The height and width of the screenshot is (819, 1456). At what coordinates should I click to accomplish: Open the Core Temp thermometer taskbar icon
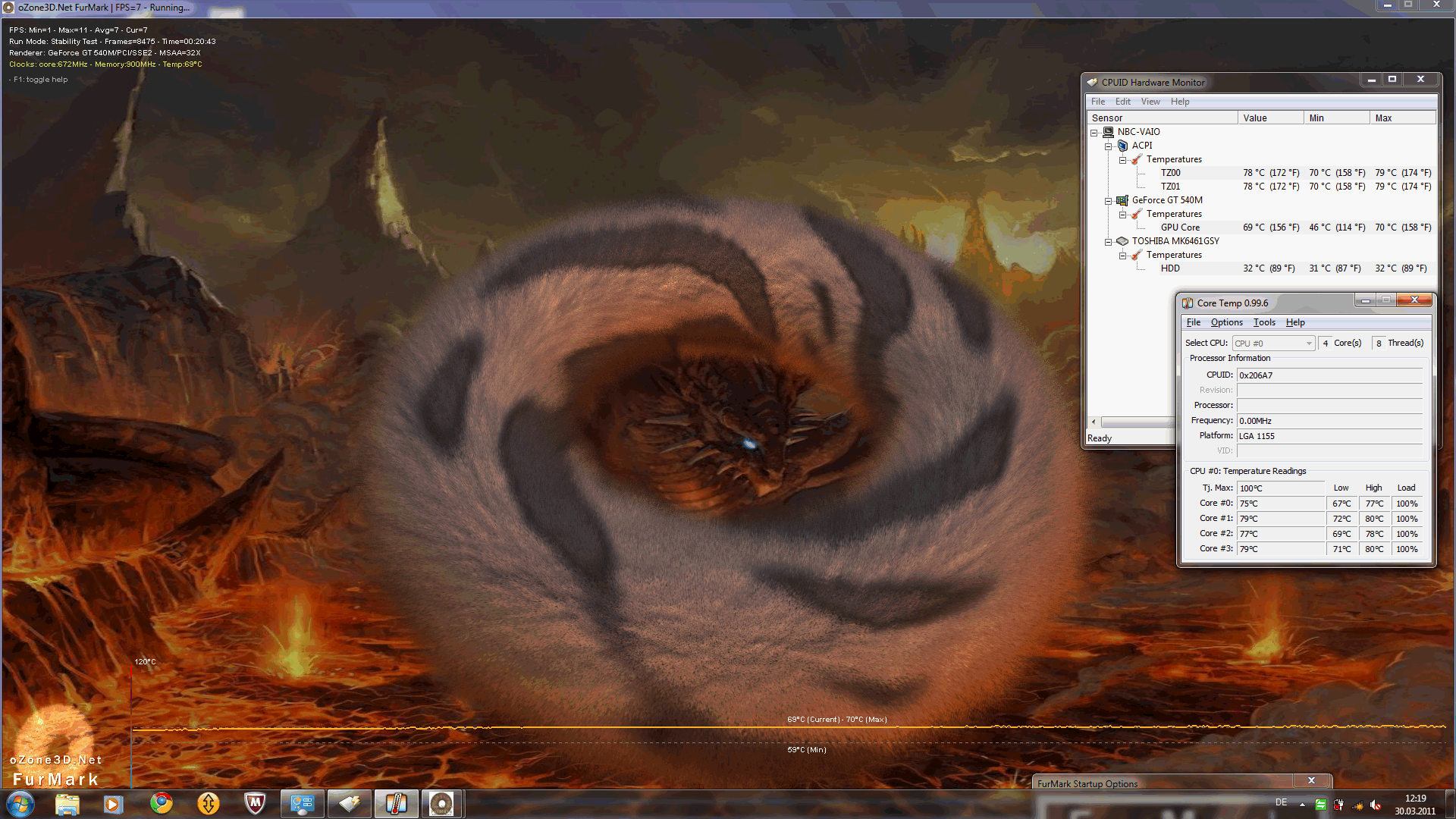396,803
